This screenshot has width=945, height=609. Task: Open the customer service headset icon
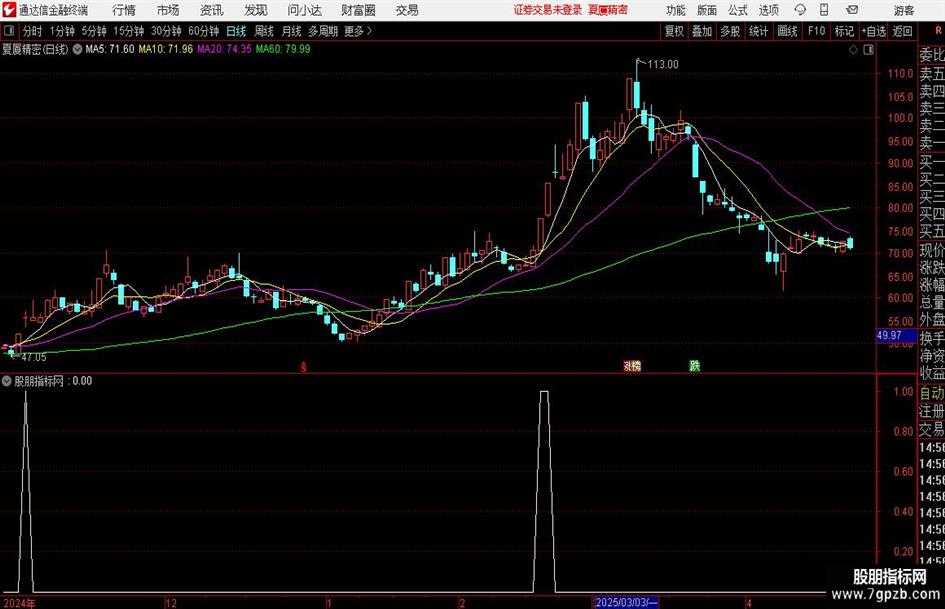click(800, 10)
